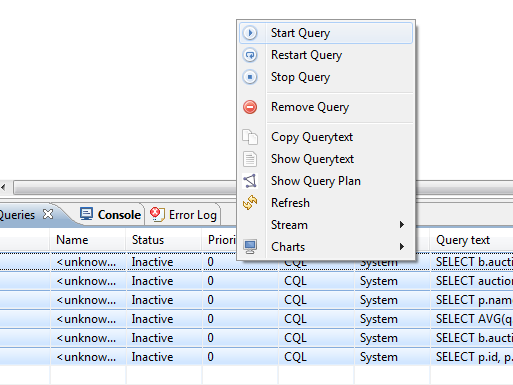Click the Start Query play icon
This screenshot has height=385, width=513.
pyautogui.click(x=250, y=33)
